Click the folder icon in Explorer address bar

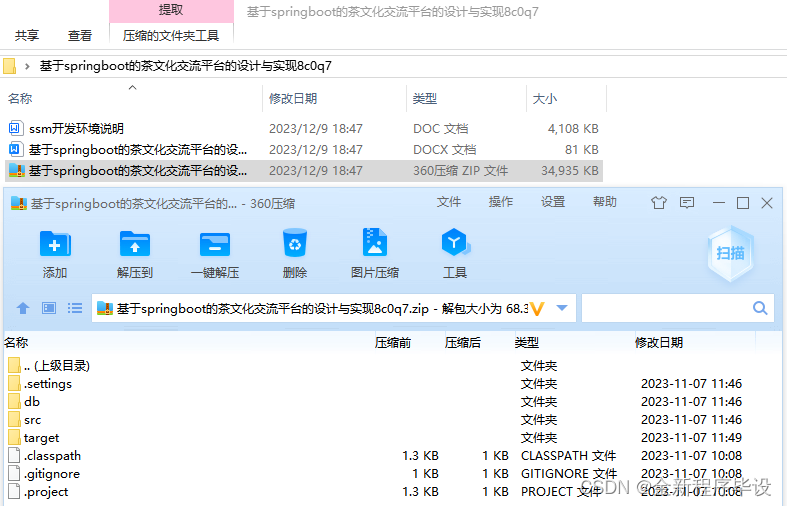(x=10, y=66)
